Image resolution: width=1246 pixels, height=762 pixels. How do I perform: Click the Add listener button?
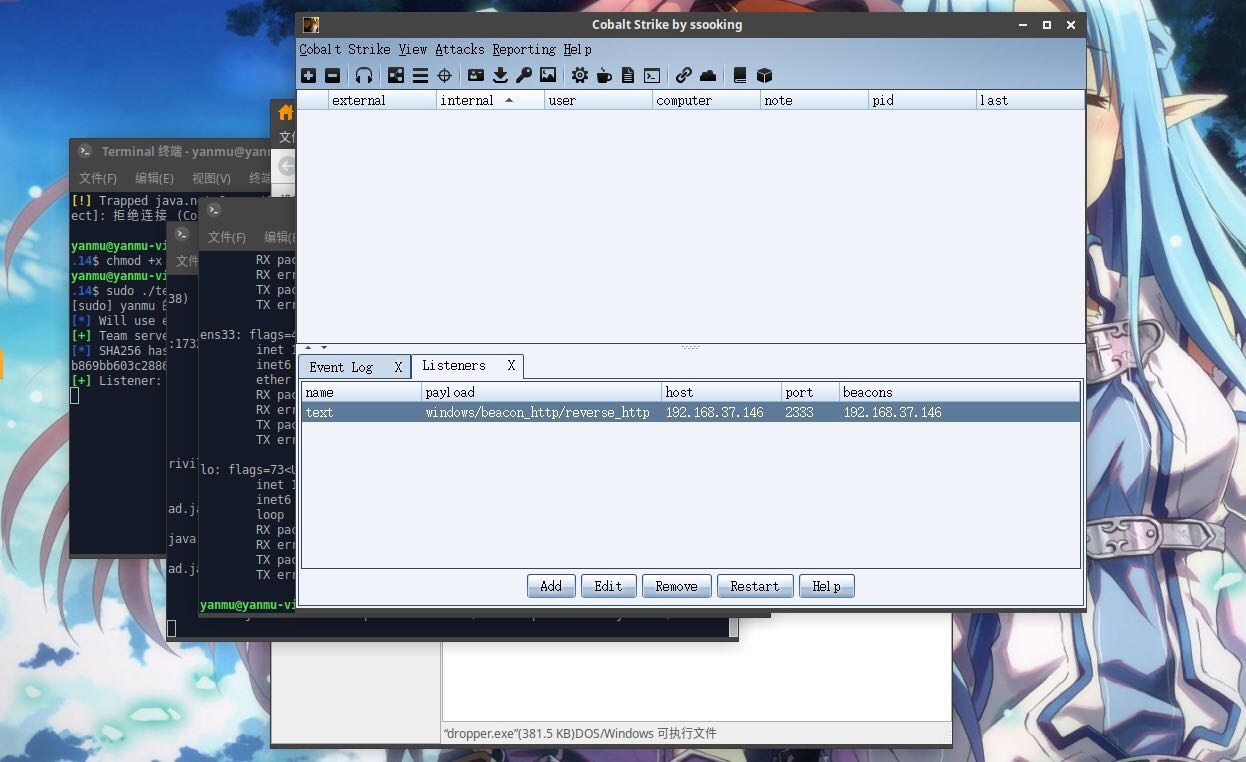(551, 586)
